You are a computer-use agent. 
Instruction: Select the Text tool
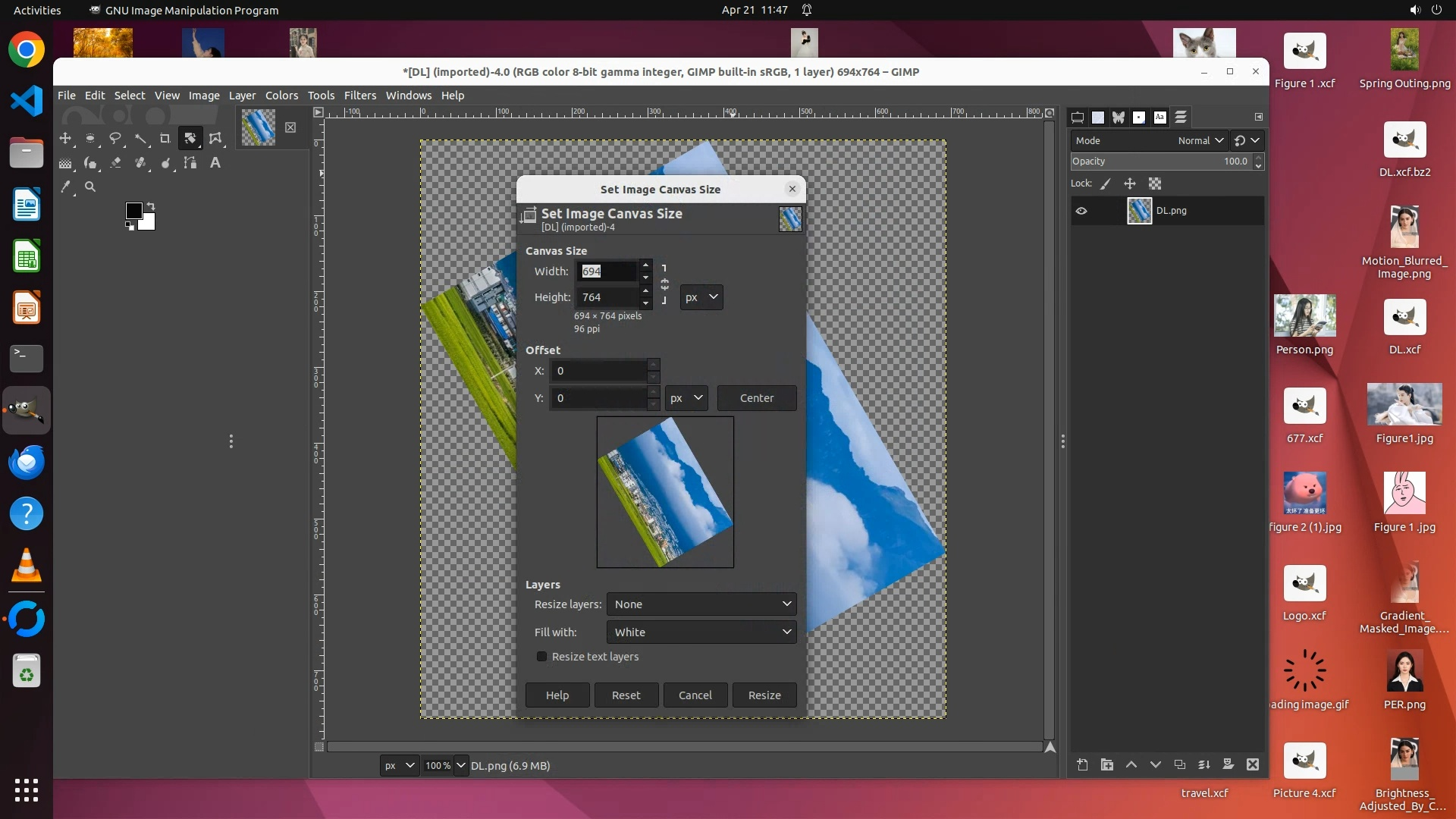click(x=215, y=163)
